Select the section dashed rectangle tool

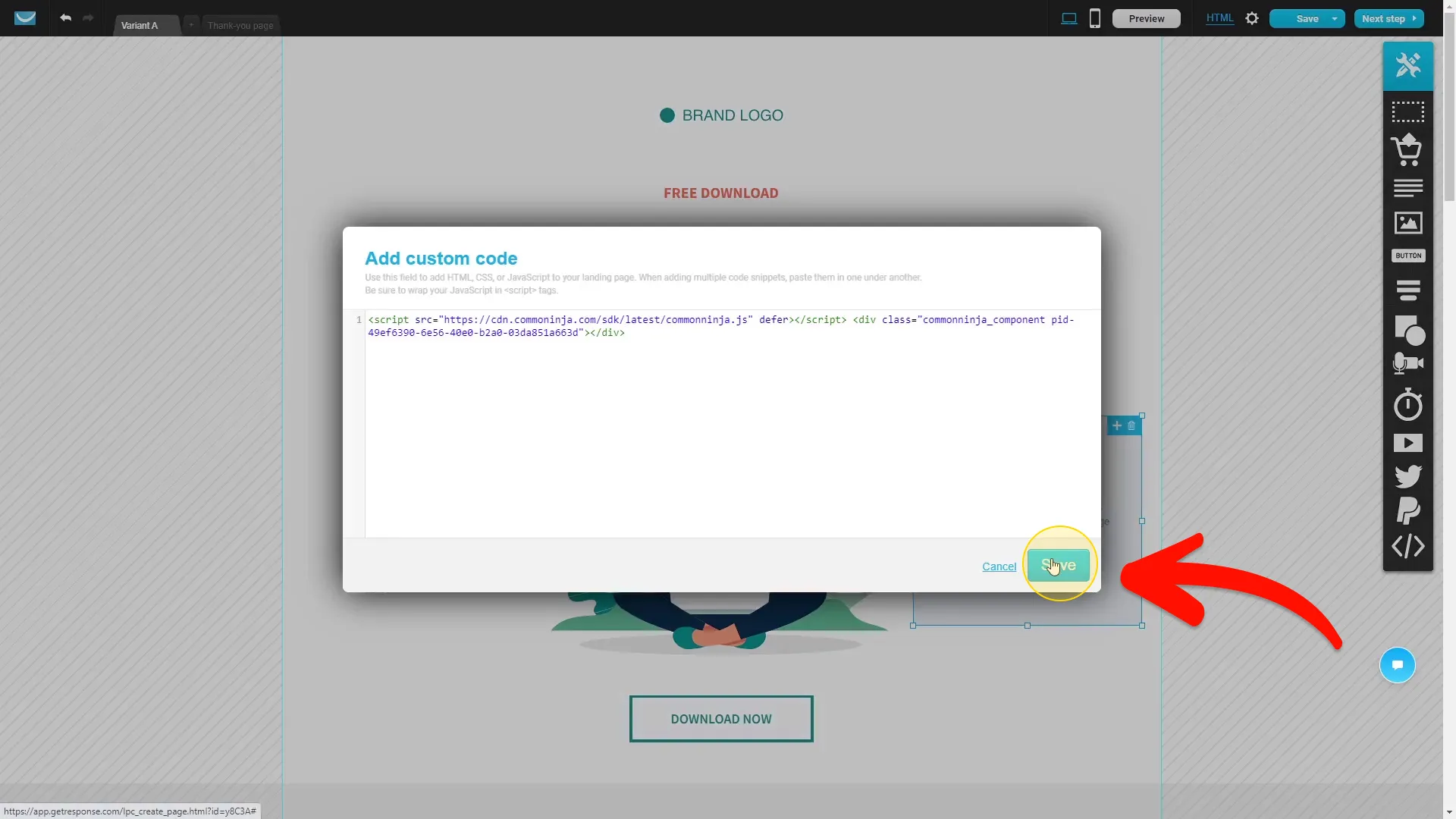pos(1407,112)
